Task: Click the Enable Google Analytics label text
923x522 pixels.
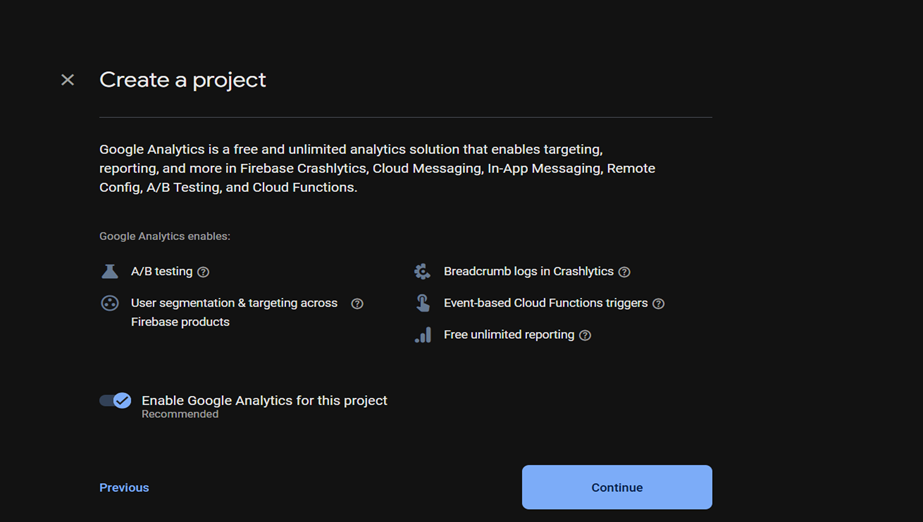Action: pos(264,401)
